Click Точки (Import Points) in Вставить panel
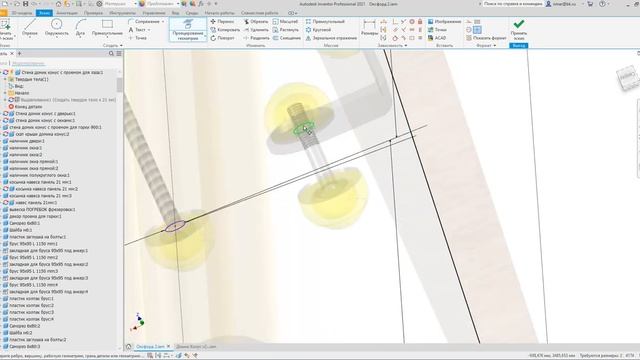The height and width of the screenshot is (360, 640). pyautogui.click(x=437, y=30)
